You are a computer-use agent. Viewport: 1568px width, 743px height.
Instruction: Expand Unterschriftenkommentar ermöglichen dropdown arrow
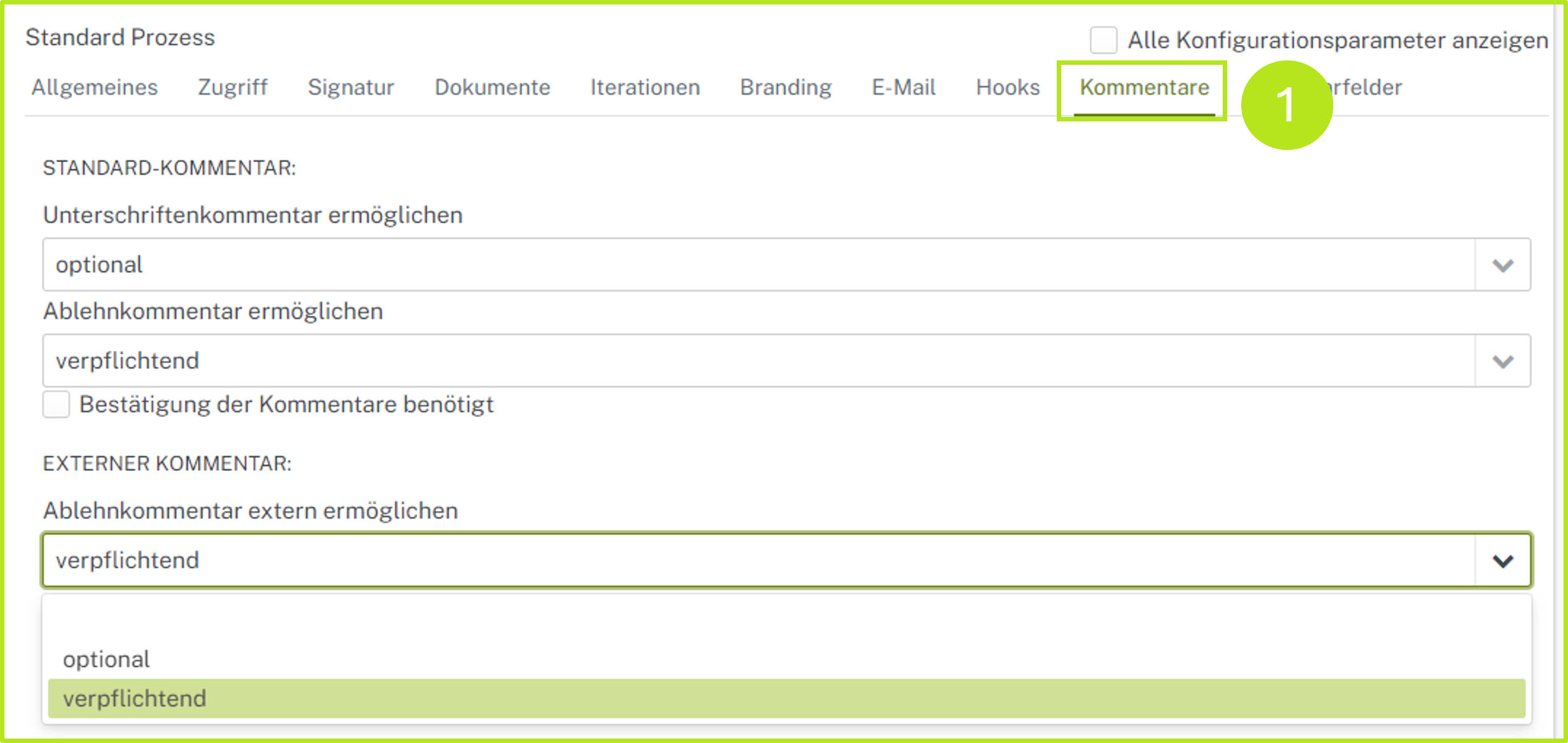point(1502,265)
